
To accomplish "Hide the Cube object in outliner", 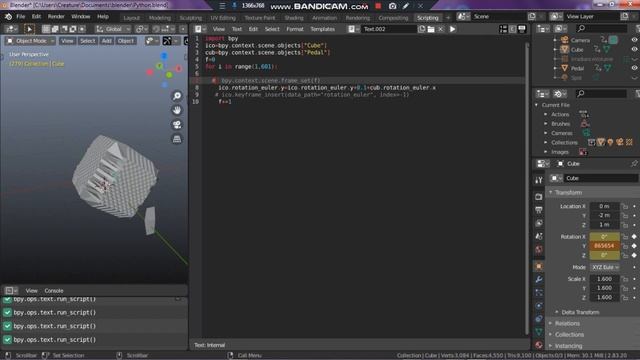I will tap(634, 49).
